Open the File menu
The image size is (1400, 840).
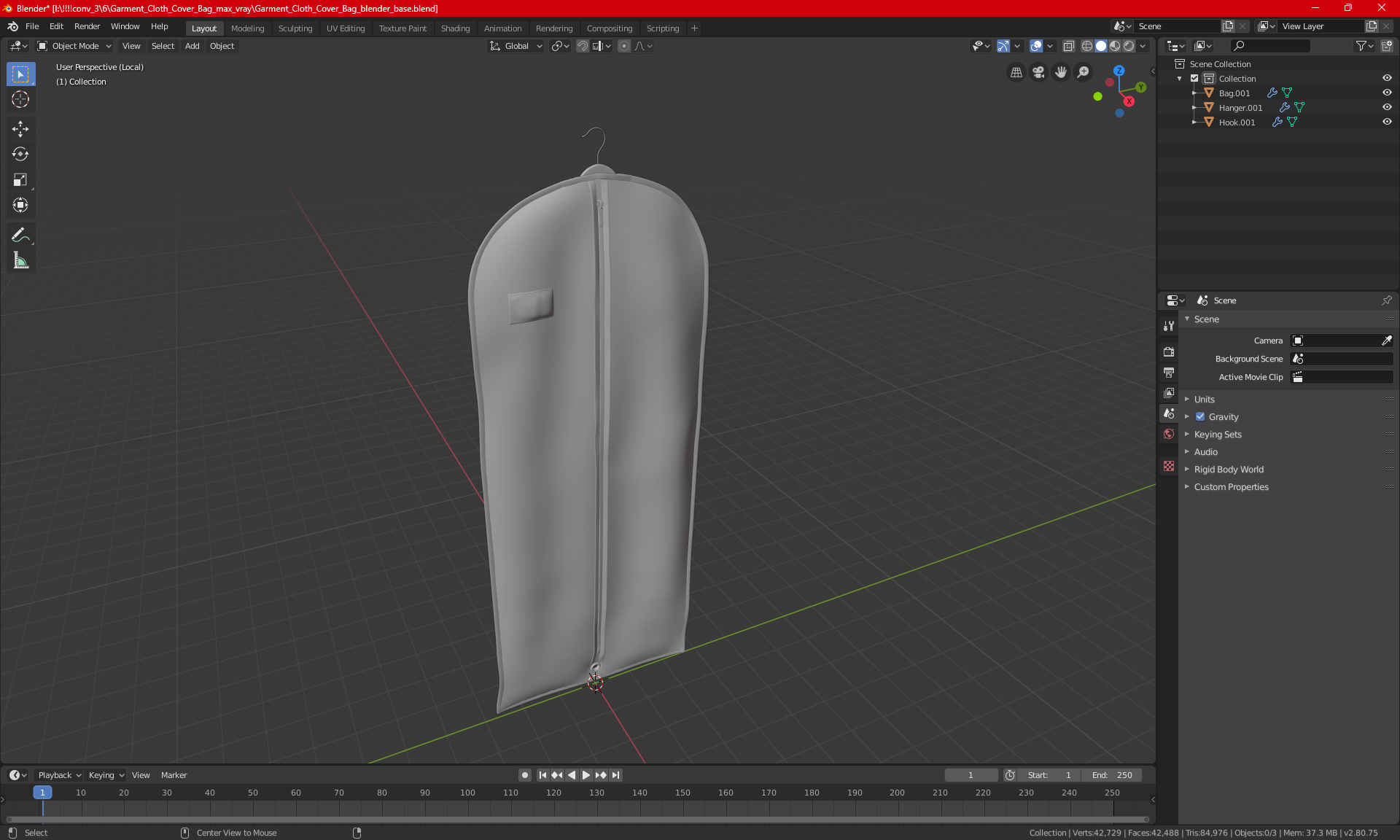point(32,26)
